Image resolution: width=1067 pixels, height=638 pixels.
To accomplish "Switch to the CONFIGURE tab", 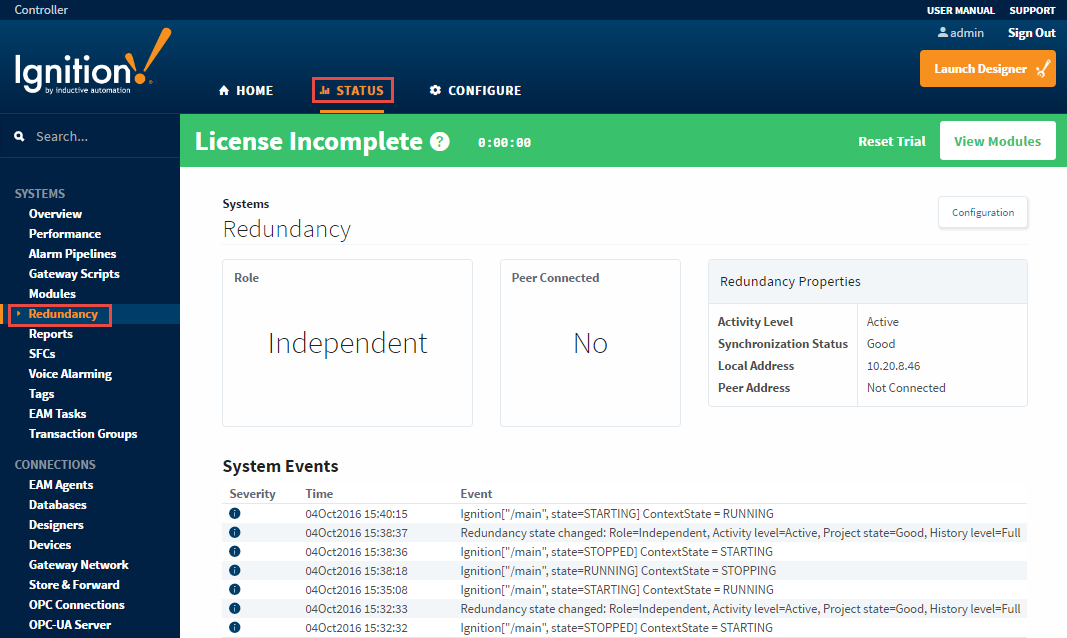I will coord(475,91).
